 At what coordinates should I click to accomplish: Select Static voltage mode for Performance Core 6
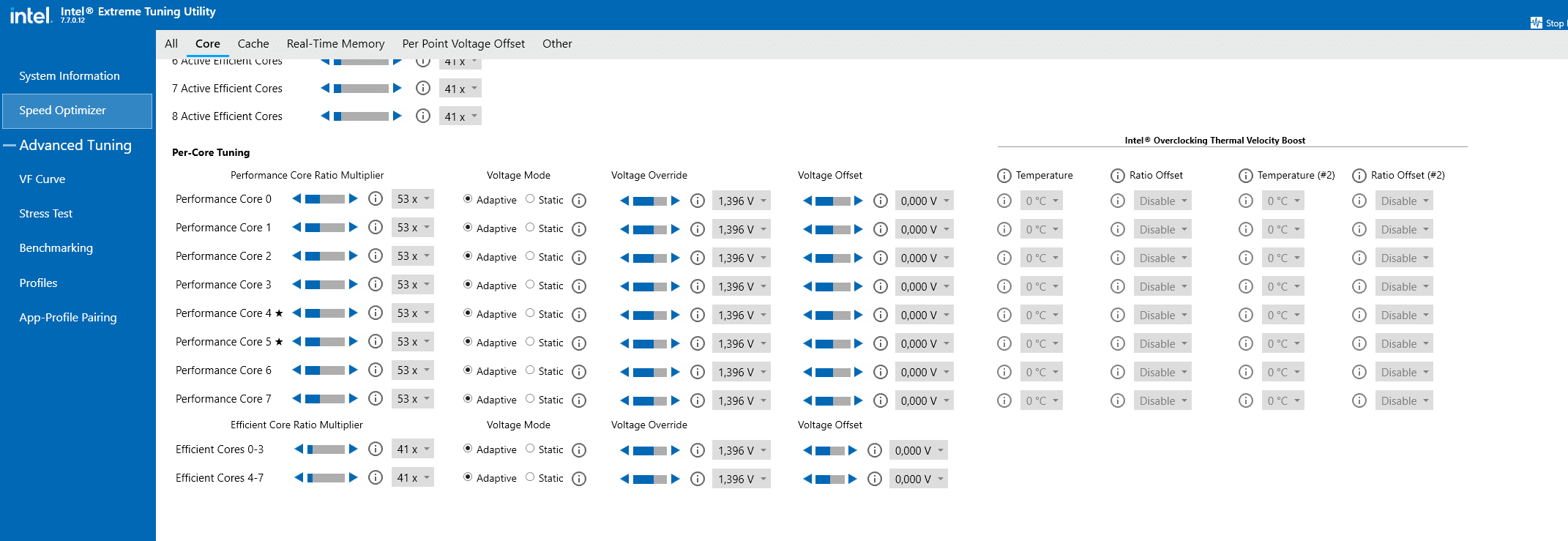(x=530, y=370)
